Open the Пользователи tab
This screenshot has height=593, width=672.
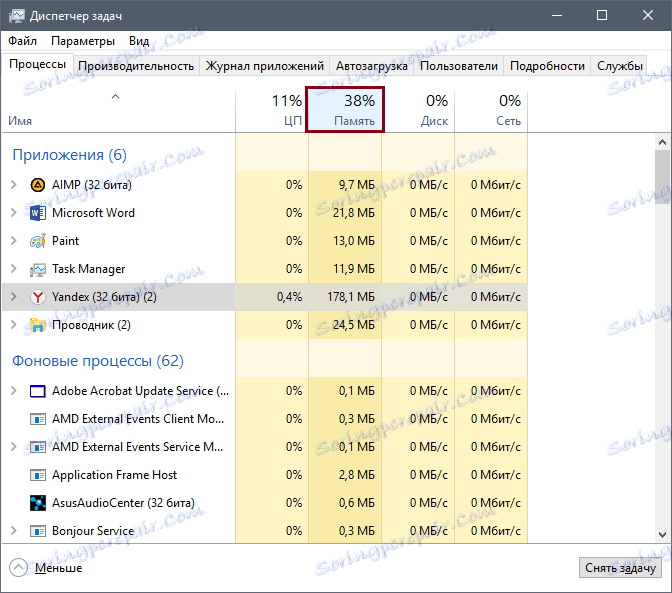[x=459, y=66]
